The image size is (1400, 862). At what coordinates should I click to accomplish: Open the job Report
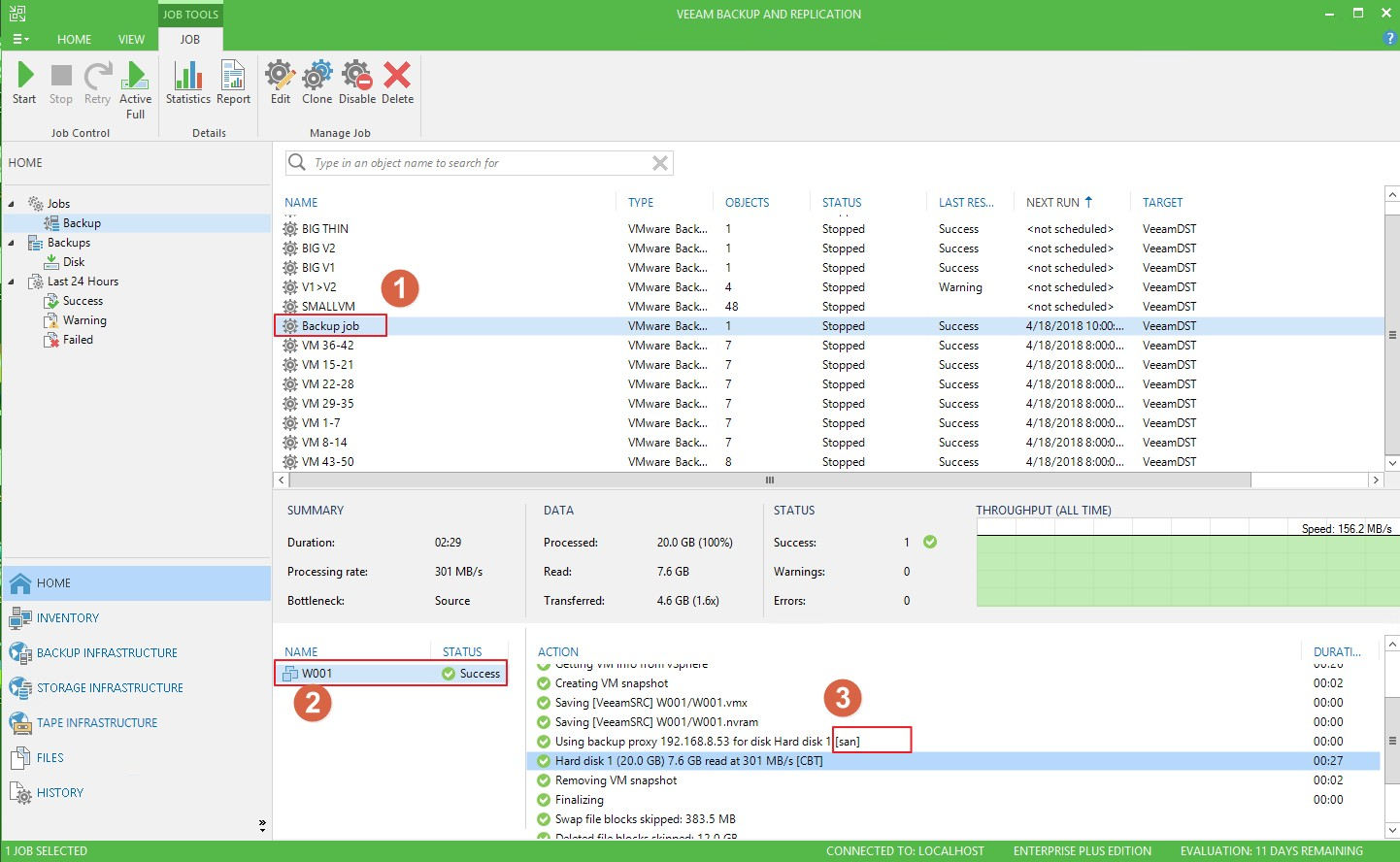click(233, 78)
